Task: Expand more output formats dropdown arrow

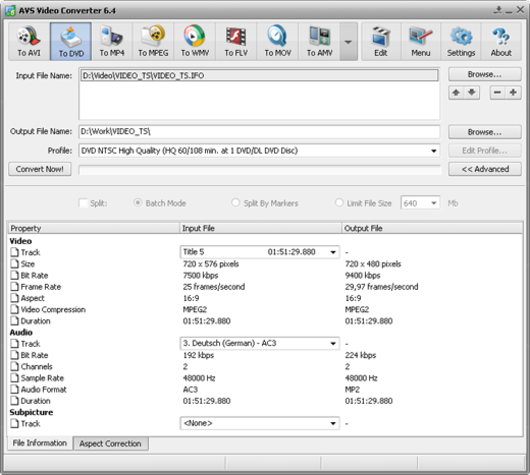Action: click(x=348, y=42)
